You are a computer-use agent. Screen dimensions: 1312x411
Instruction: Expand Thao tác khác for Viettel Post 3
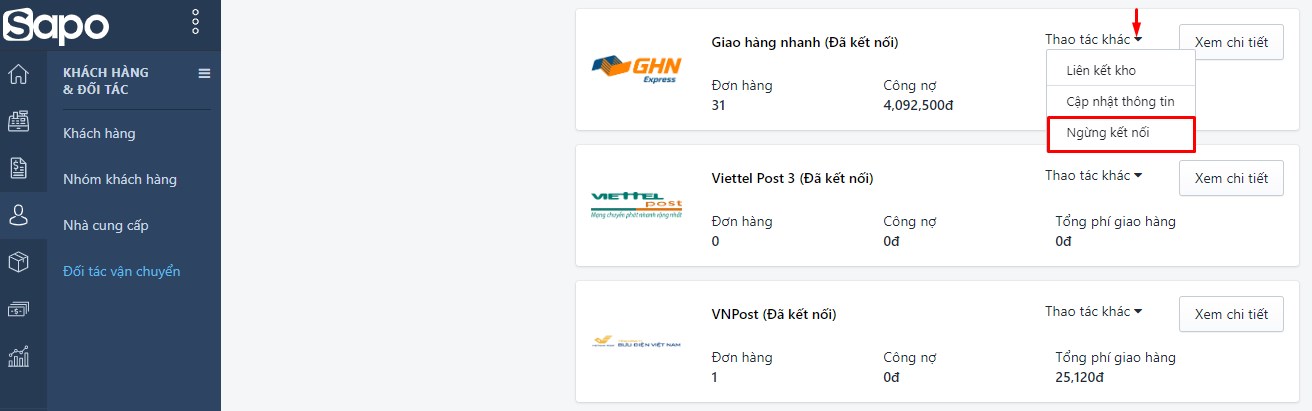pos(1094,176)
